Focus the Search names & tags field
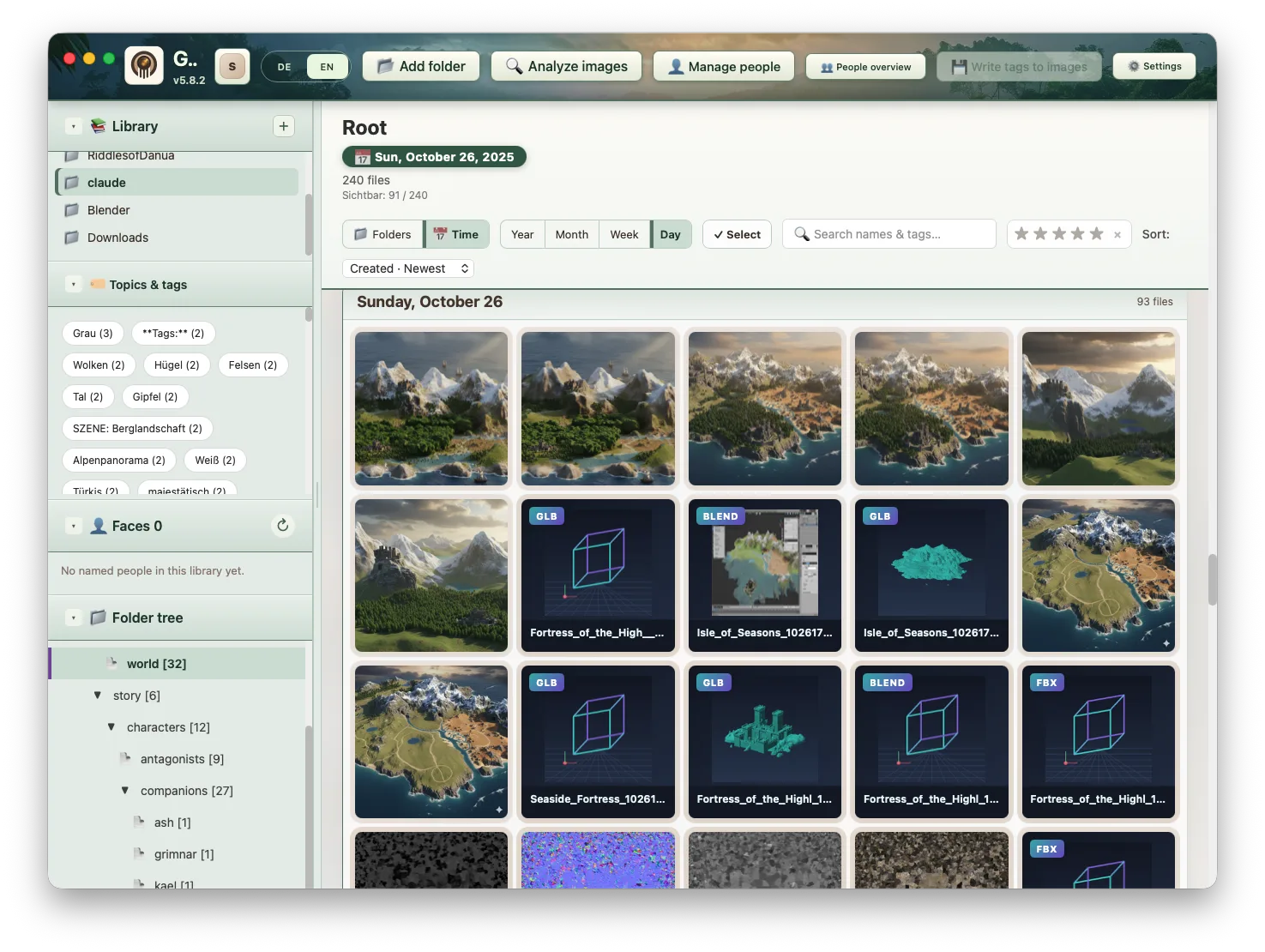Screen dimensions: 1265x952 tap(889, 234)
